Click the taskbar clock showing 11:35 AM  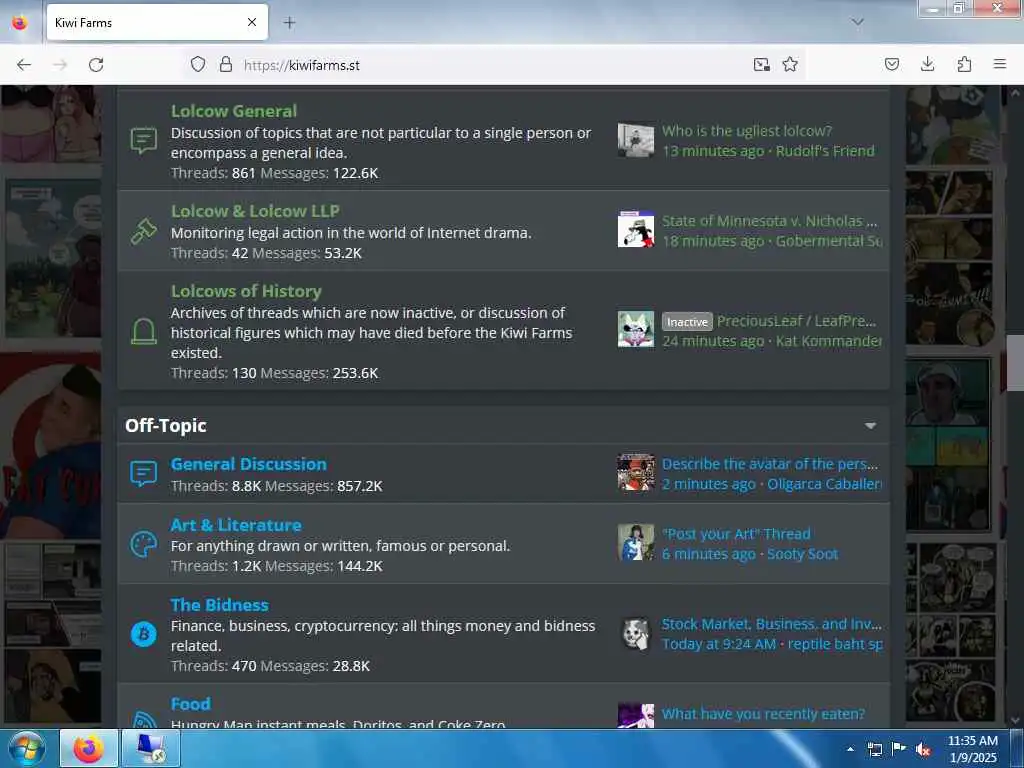pyautogui.click(x=972, y=749)
